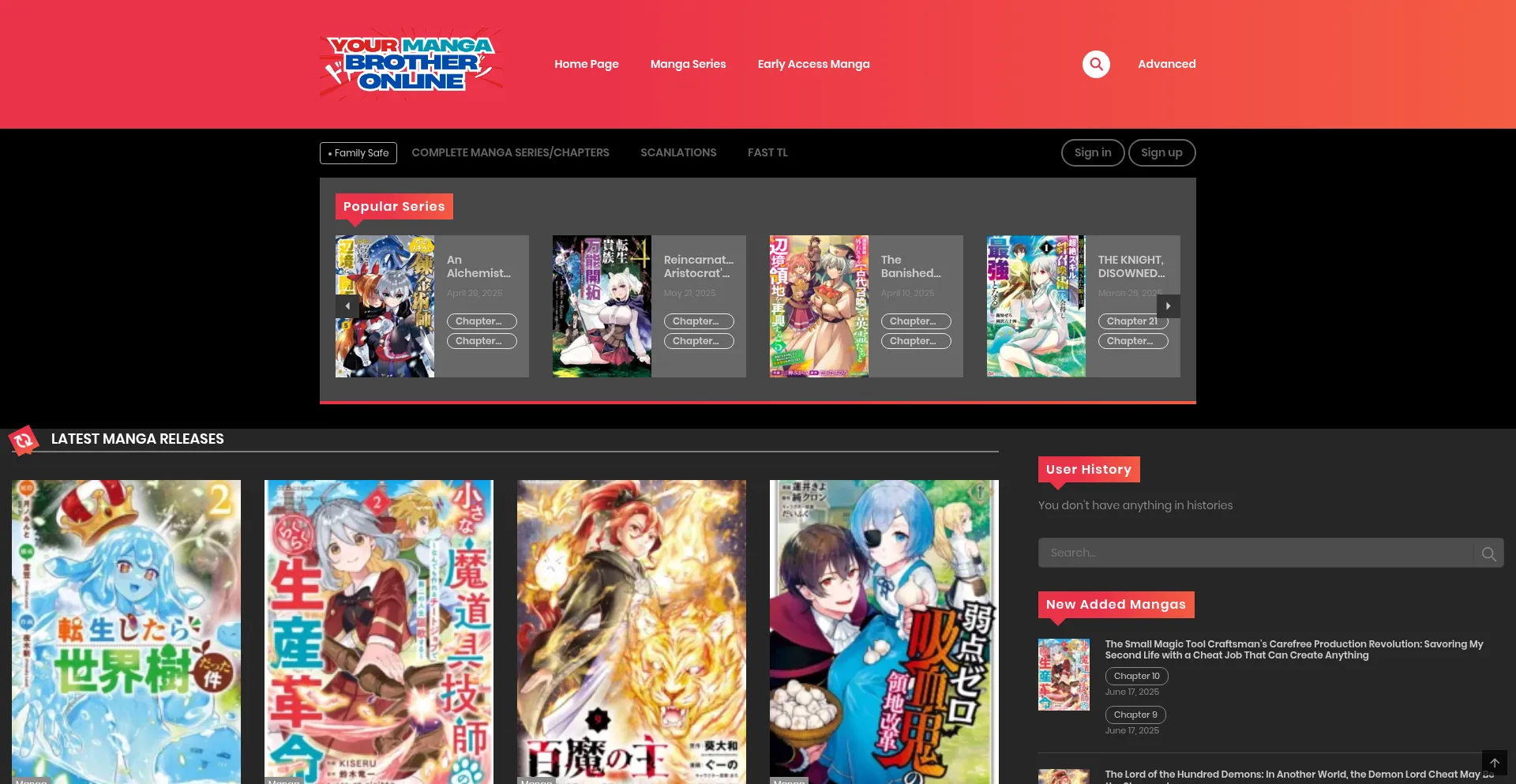Screen dimensions: 1516x784
Task: Click the Sign in button
Action: click(x=1093, y=153)
